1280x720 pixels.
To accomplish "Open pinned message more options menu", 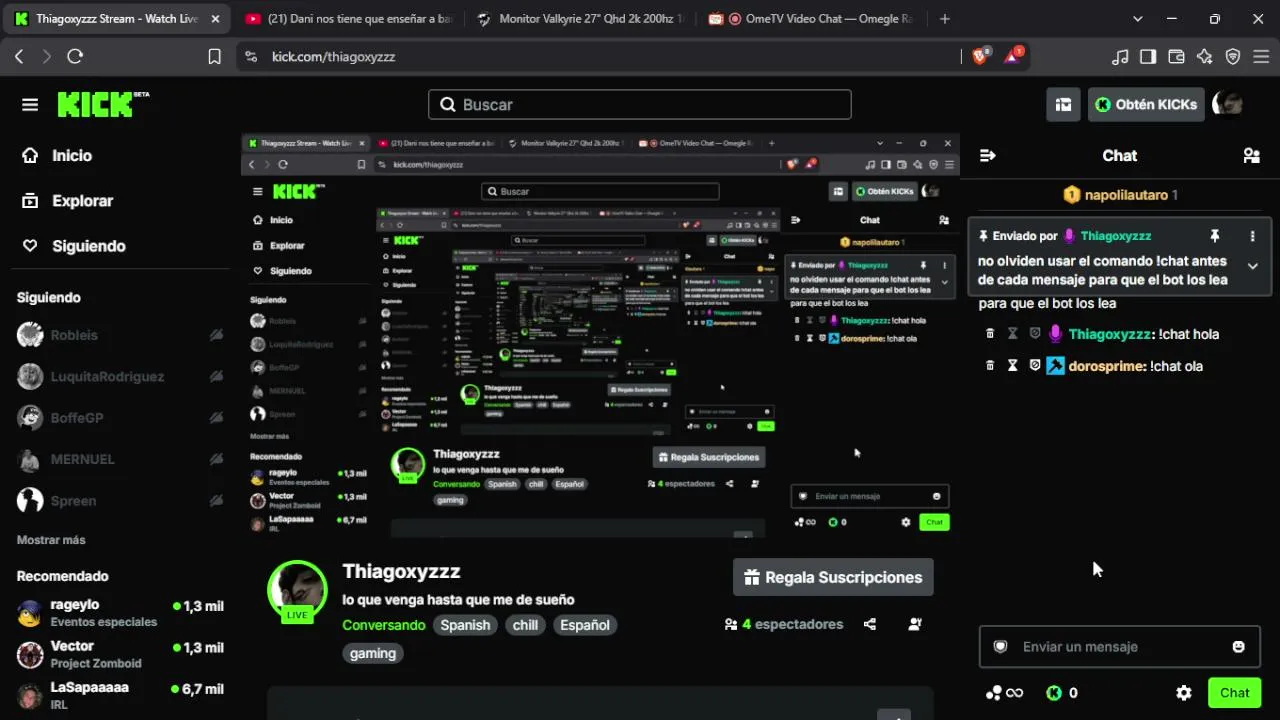I will click(x=1252, y=236).
